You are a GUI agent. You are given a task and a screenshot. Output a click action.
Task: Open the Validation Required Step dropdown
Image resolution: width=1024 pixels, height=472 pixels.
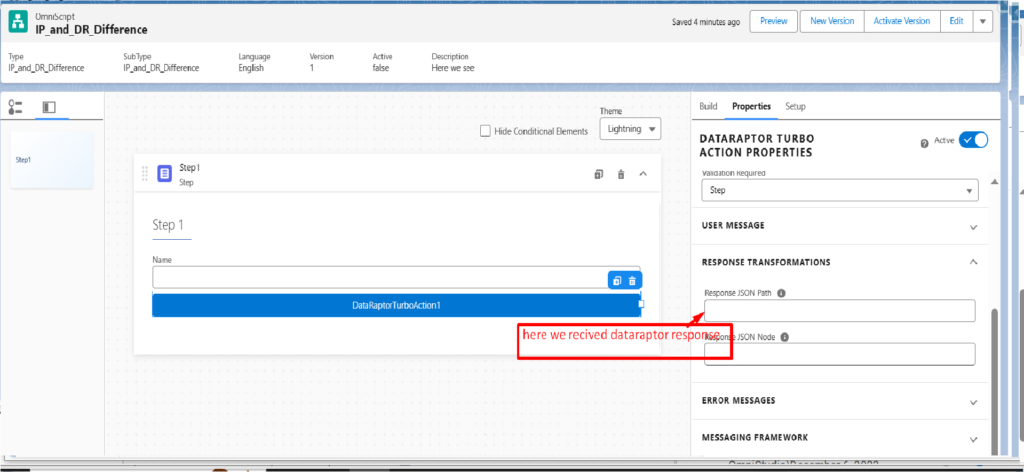(840, 190)
